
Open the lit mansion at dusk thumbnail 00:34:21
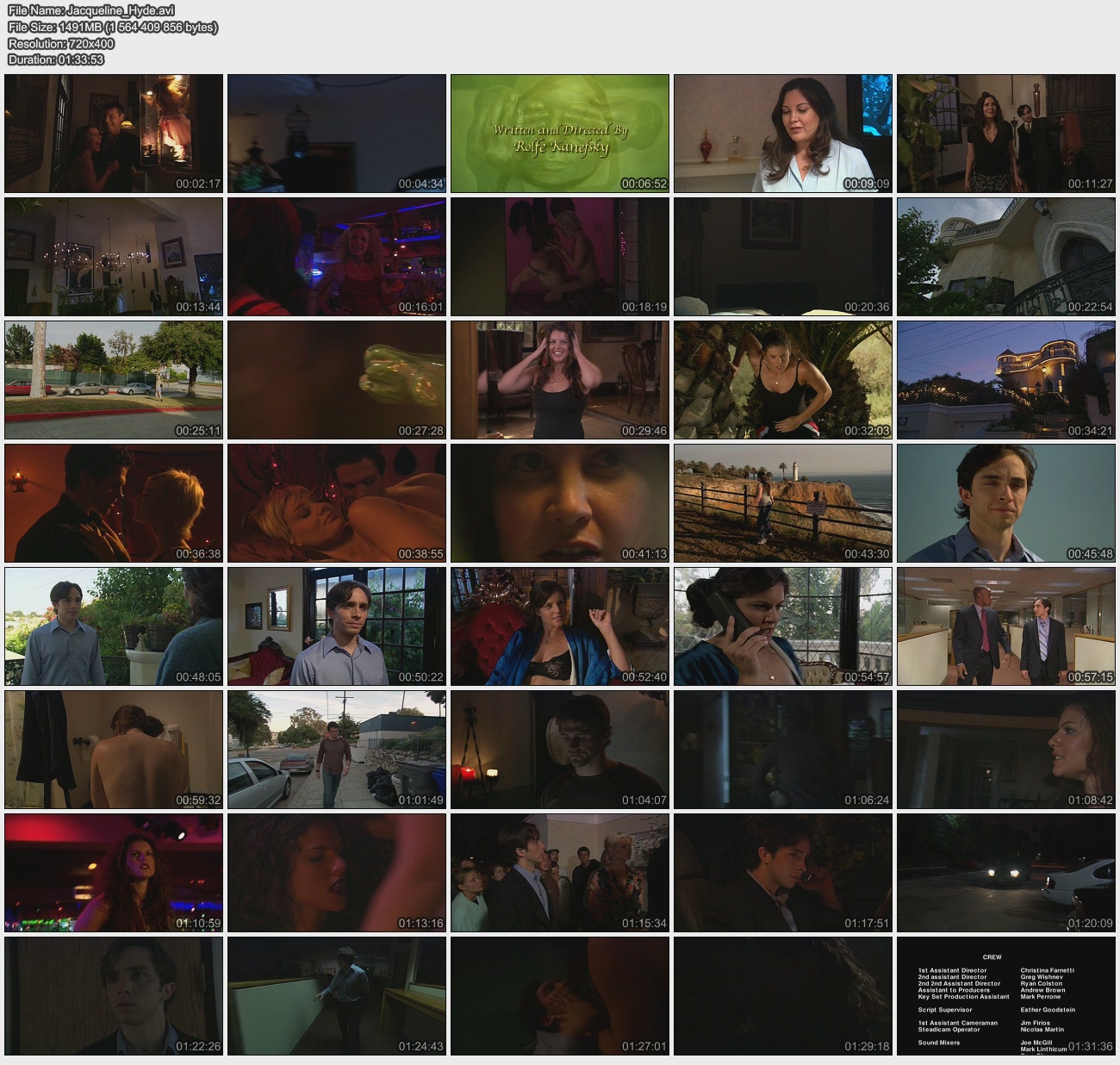tap(1006, 380)
